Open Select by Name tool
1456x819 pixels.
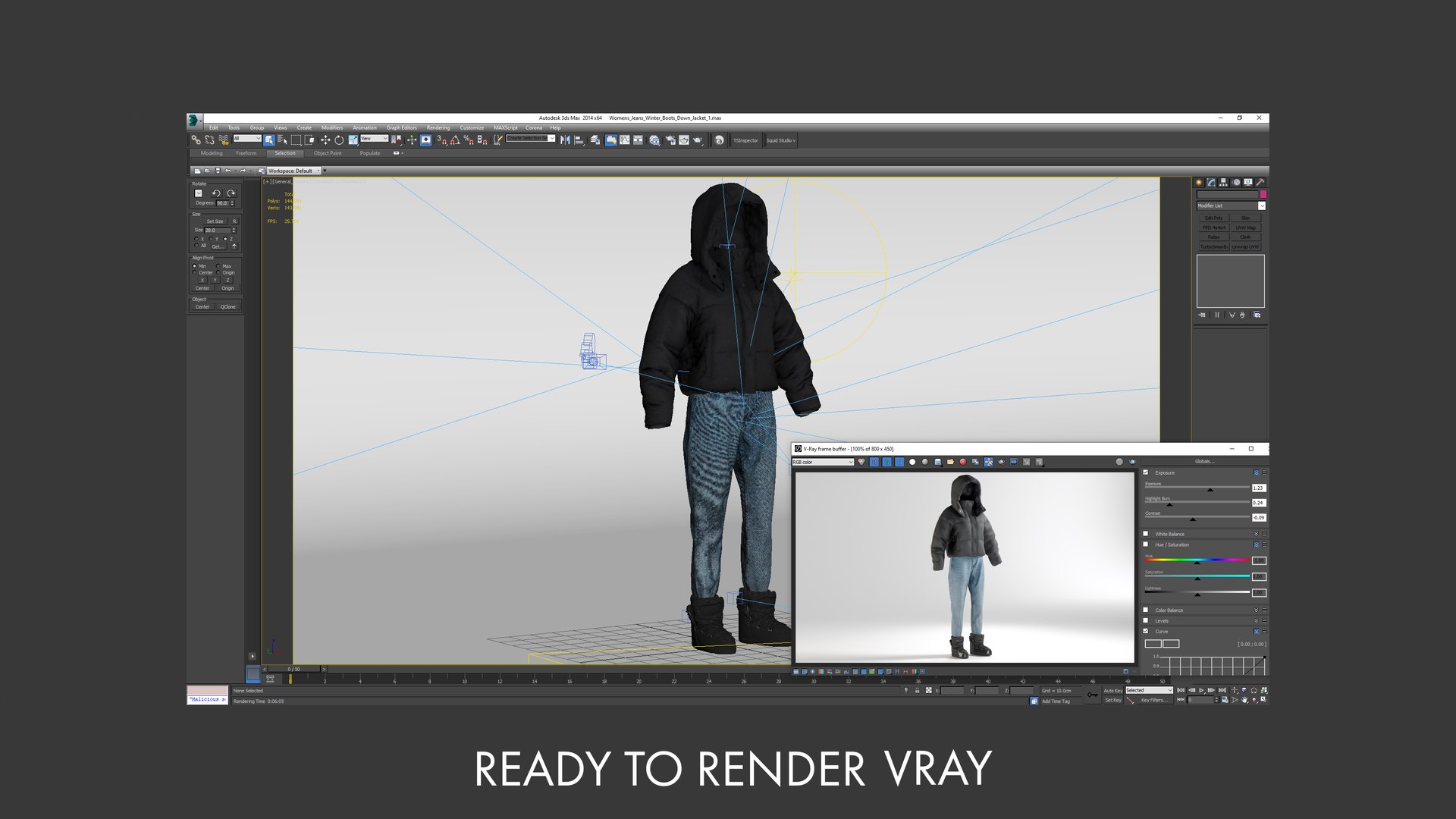(x=282, y=140)
